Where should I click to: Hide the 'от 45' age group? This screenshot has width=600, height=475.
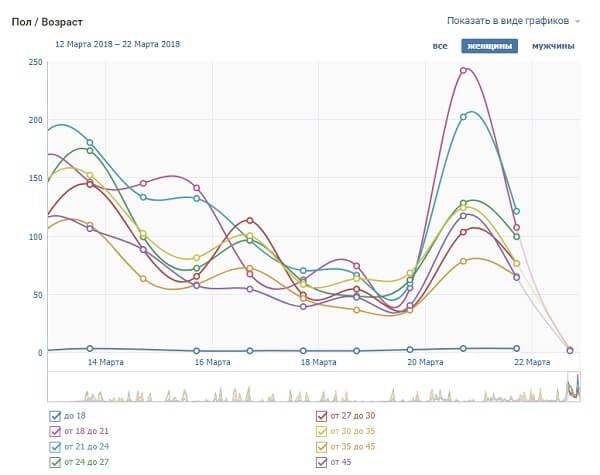[x=322, y=463]
